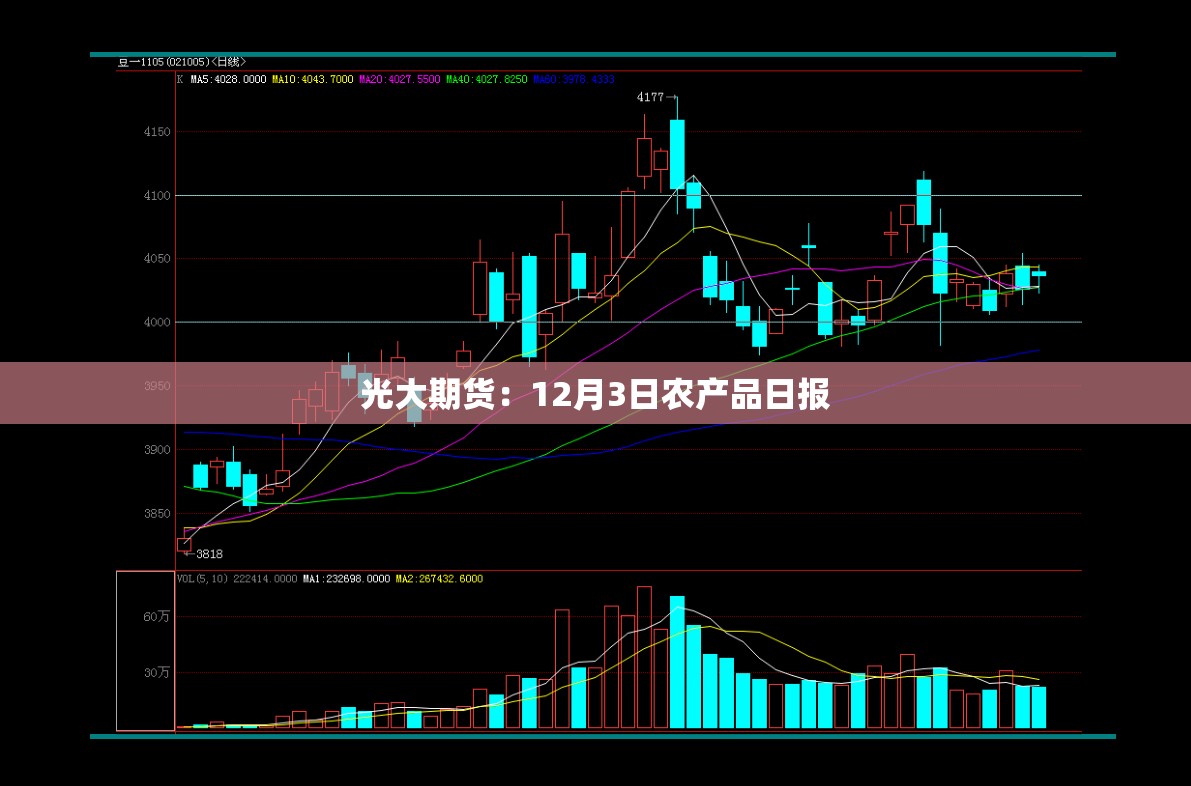Click the 4100 price axis label

click(157, 196)
